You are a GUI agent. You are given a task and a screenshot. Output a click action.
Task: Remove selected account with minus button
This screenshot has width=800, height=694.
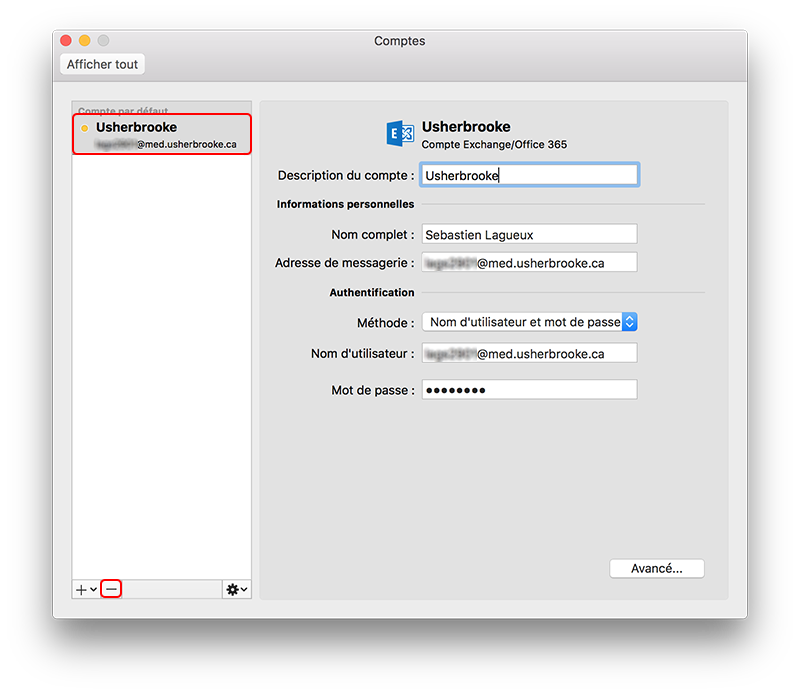pyautogui.click(x=112, y=590)
